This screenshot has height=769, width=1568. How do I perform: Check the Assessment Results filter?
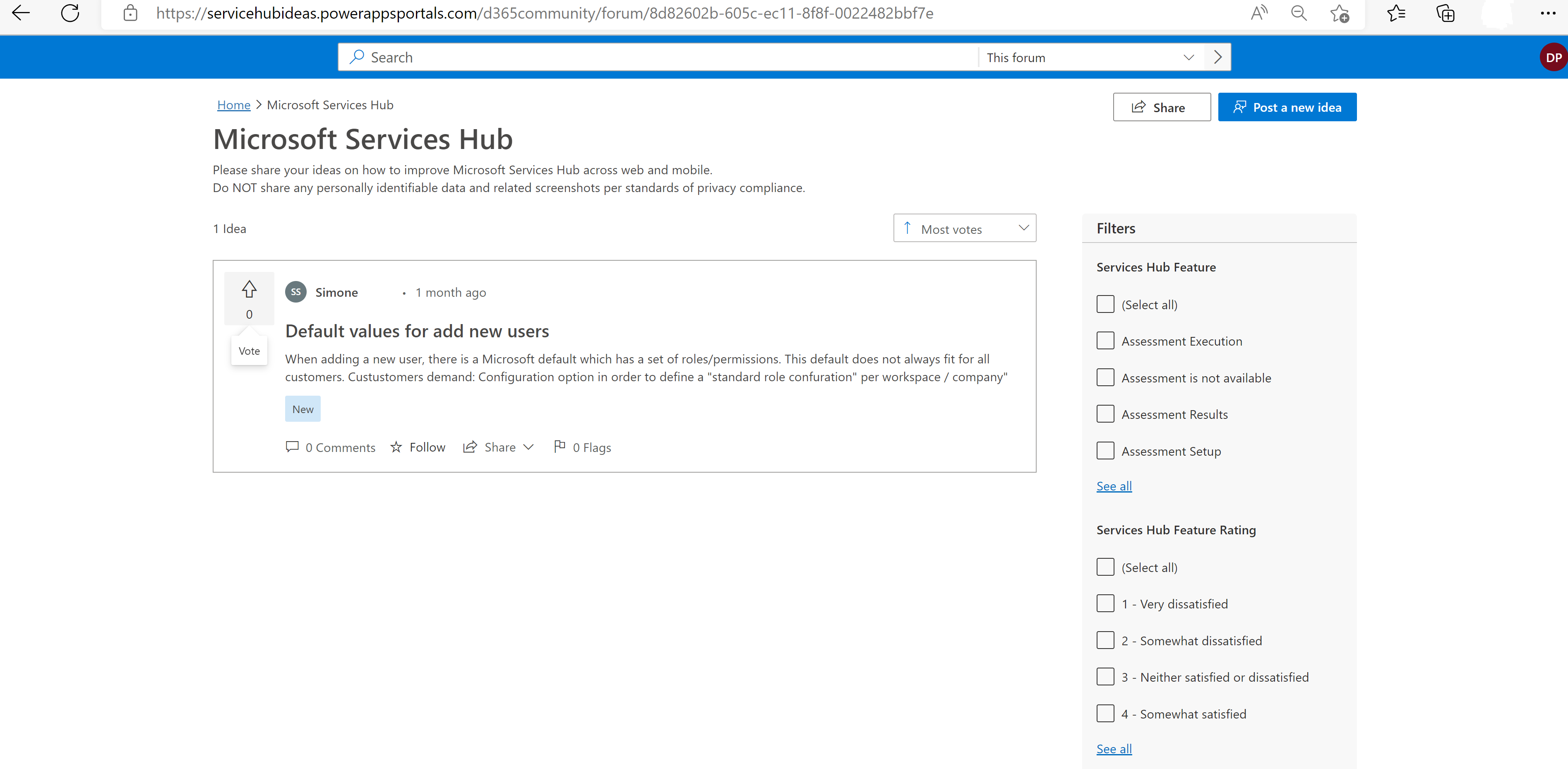tap(1105, 414)
